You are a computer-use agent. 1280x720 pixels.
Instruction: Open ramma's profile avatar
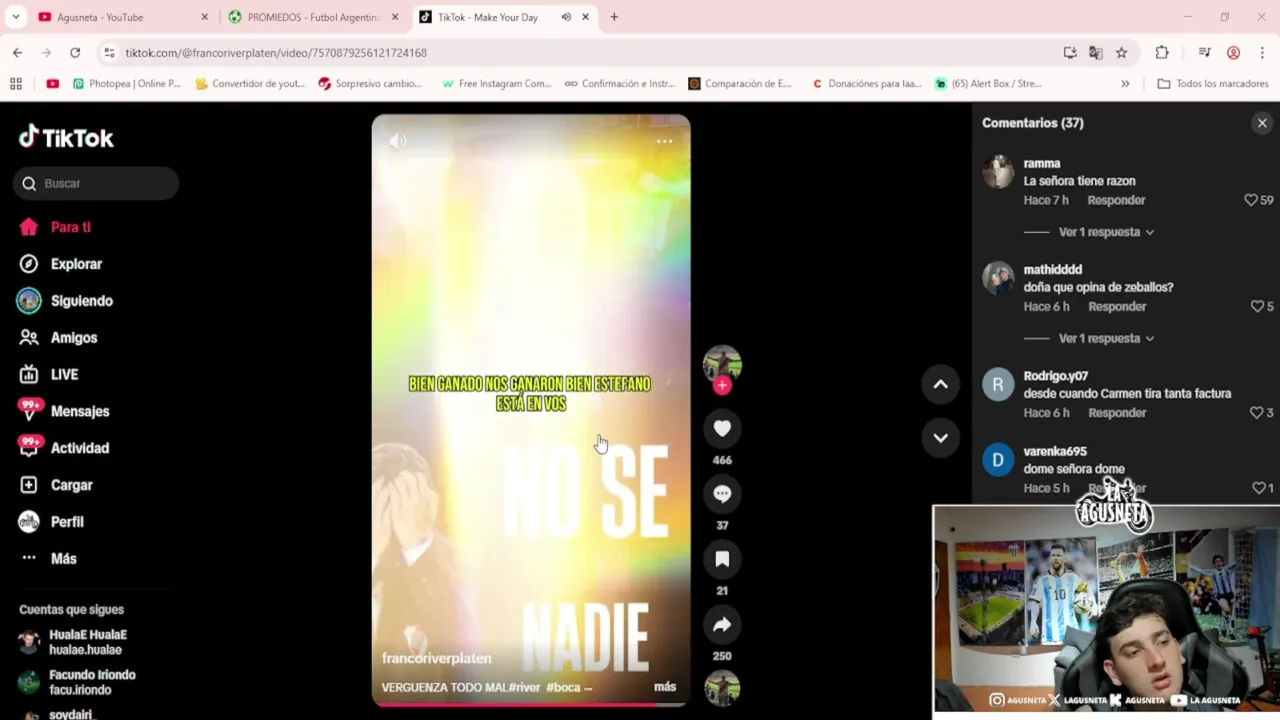[x=998, y=172]
